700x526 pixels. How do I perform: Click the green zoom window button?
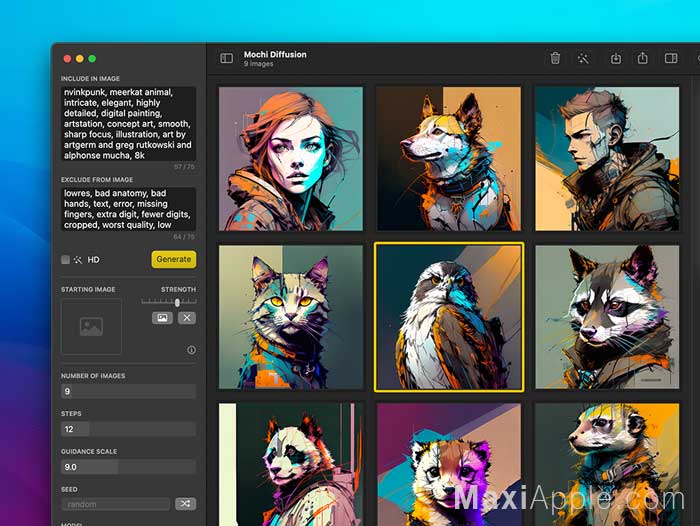[92, 58]
